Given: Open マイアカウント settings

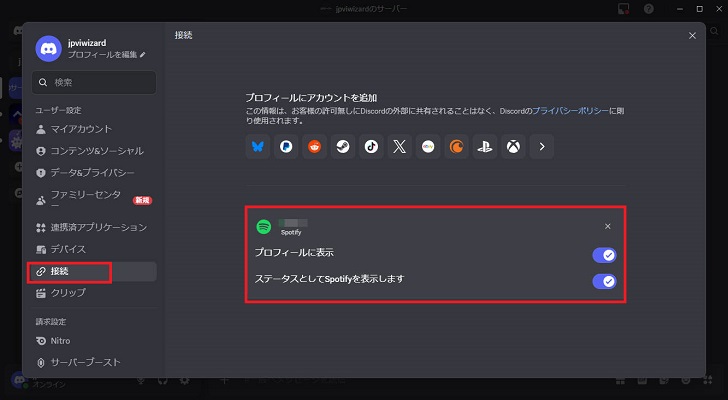Looking at the screenshot, I should (x=94, y=129).
